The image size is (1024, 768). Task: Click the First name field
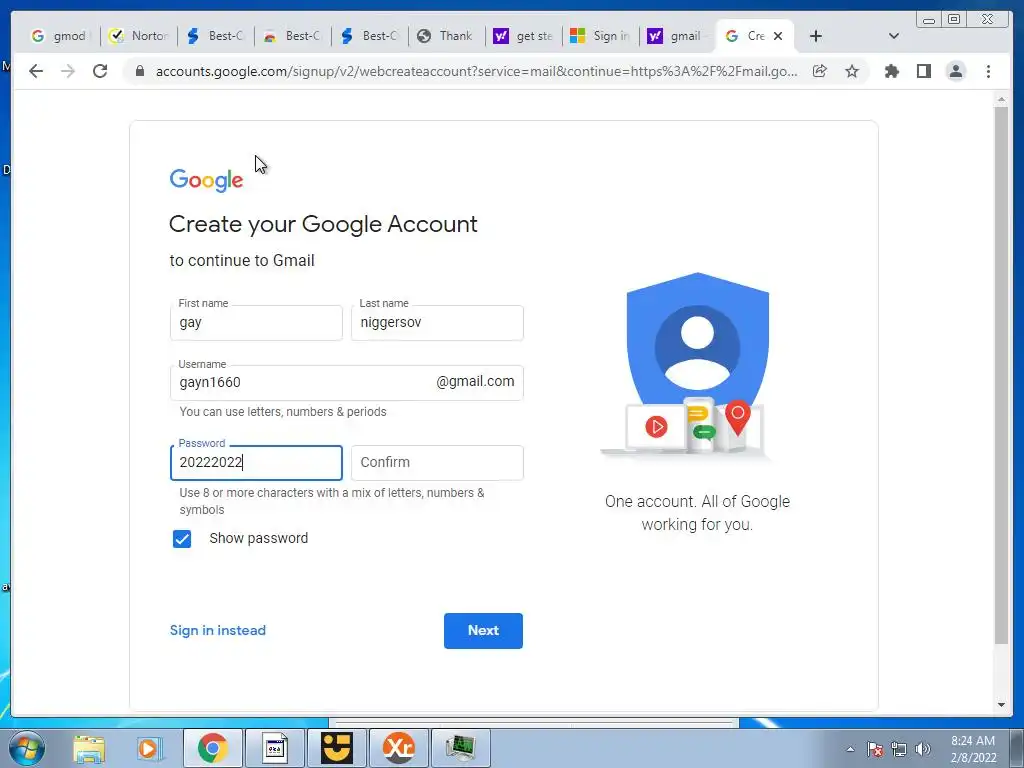tap(256, 323)
